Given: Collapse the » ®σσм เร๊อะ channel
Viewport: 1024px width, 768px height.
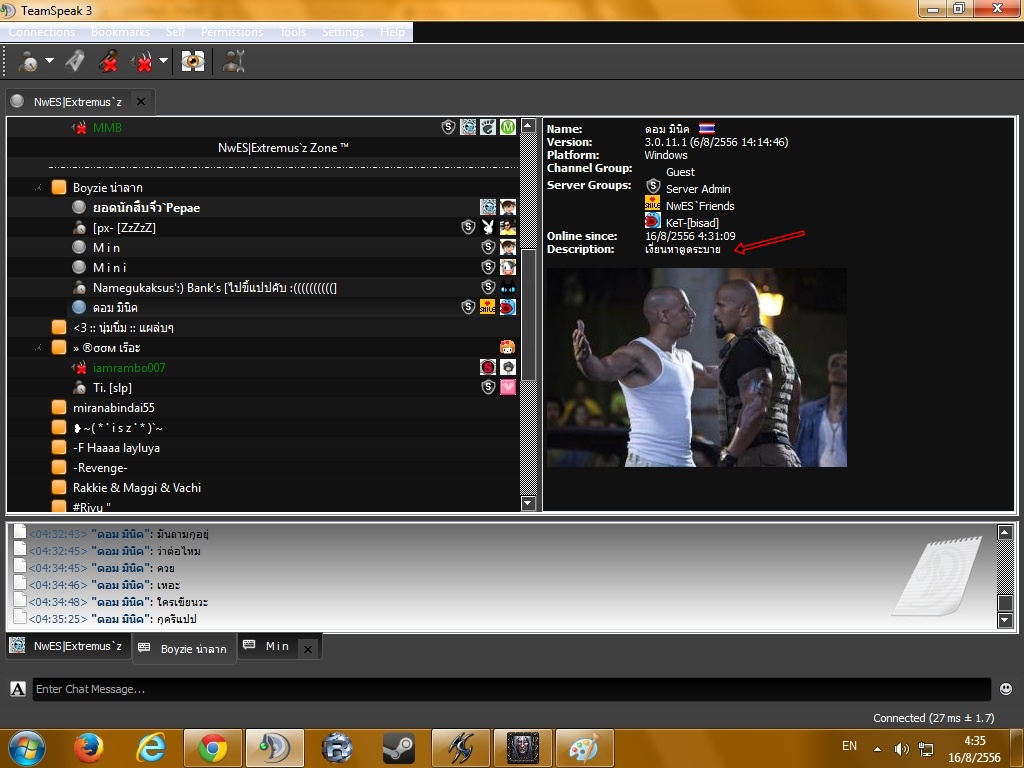Looking at the screenshot, I should 39,348.
